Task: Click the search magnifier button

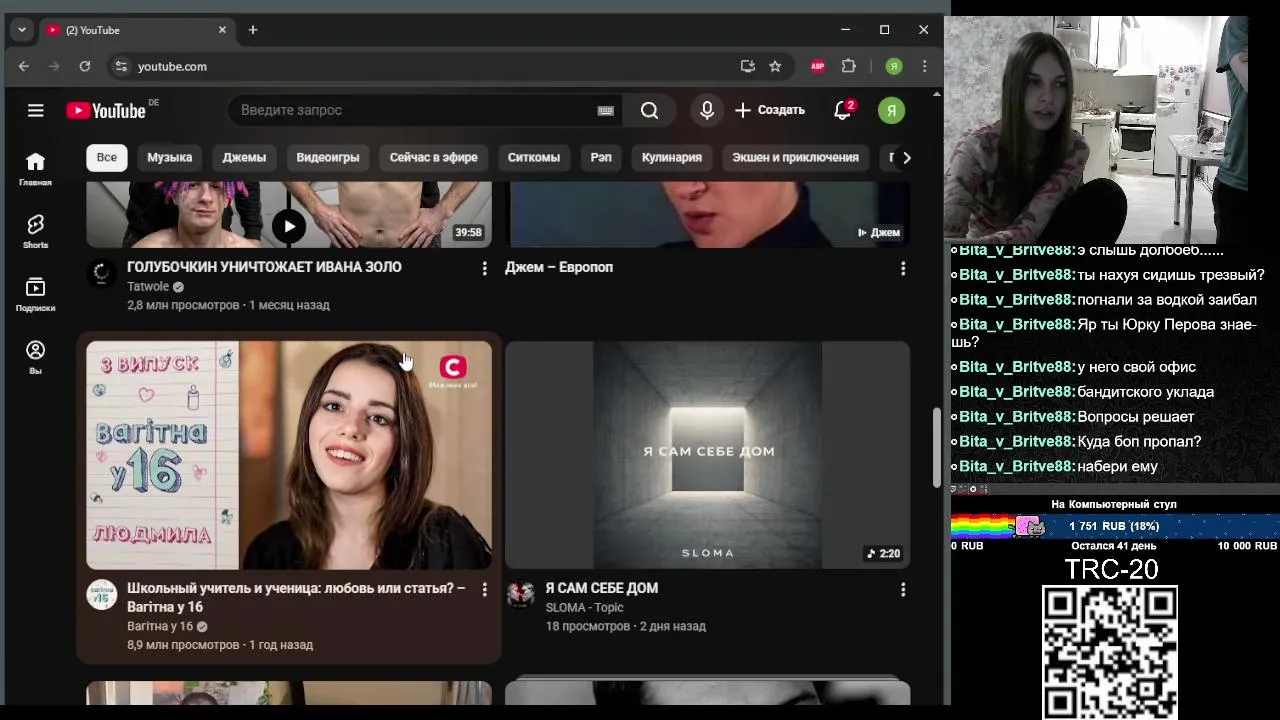Action: [x=650, y=110]
